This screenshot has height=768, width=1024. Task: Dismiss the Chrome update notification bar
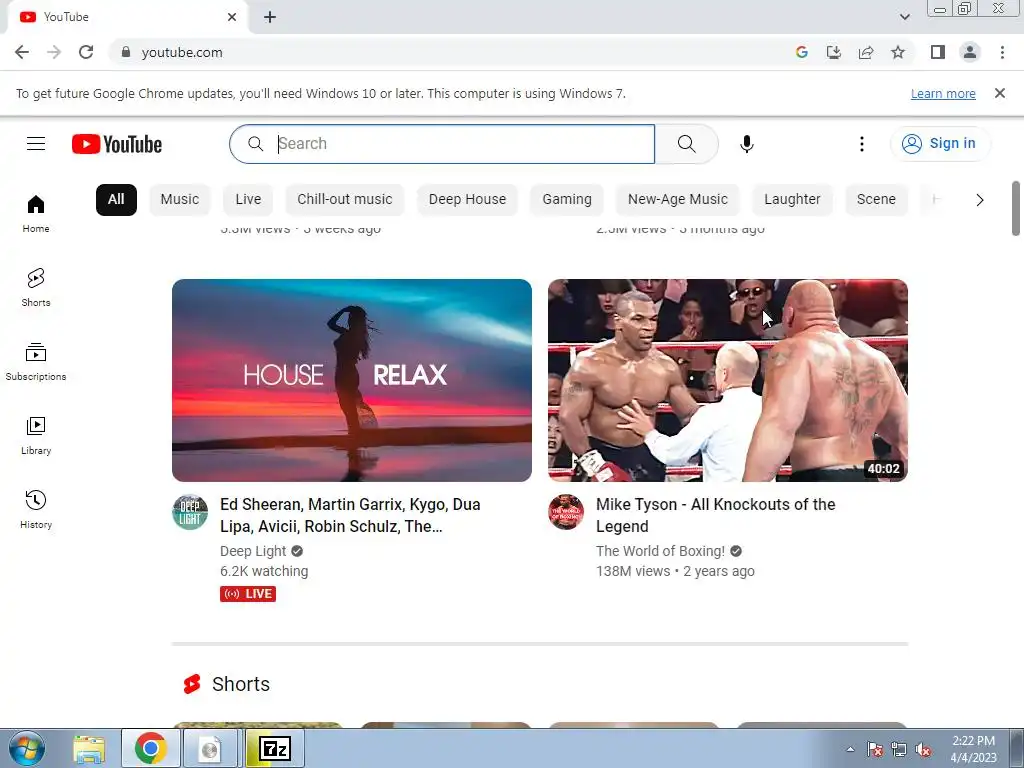click(x=1000, y=93)
